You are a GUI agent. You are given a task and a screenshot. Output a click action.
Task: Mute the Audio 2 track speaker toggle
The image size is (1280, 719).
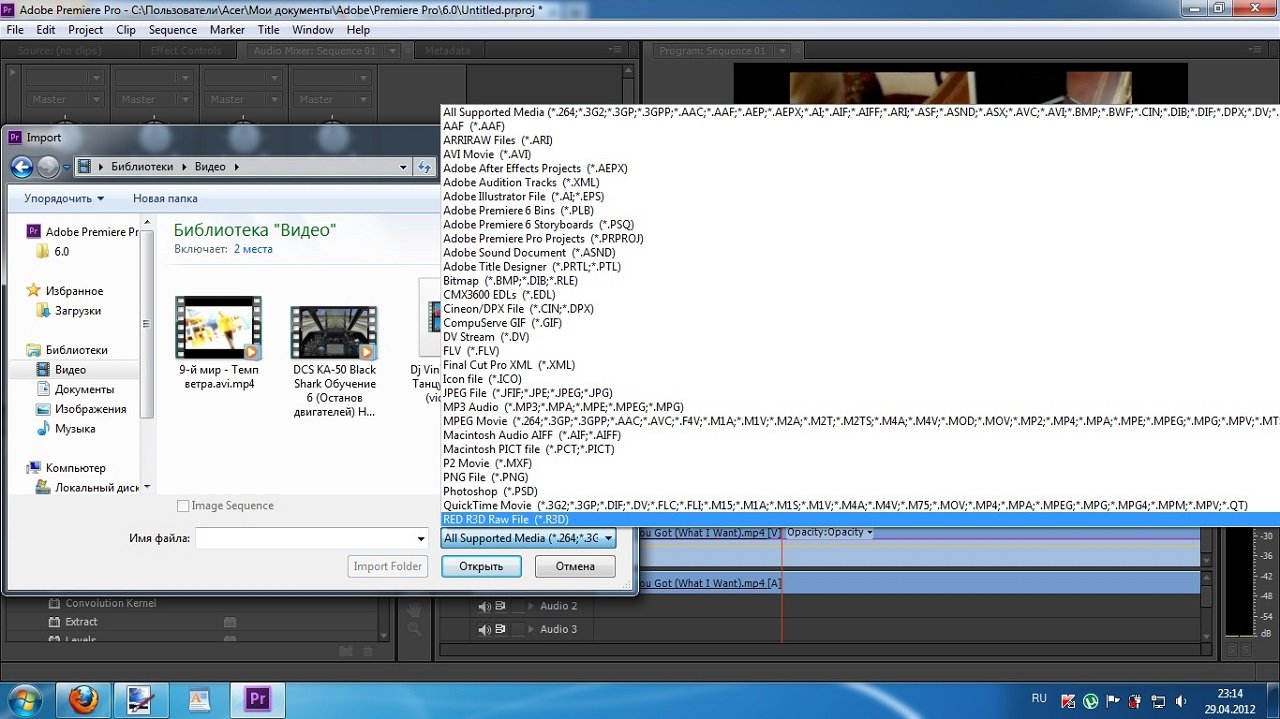point(485,606)
